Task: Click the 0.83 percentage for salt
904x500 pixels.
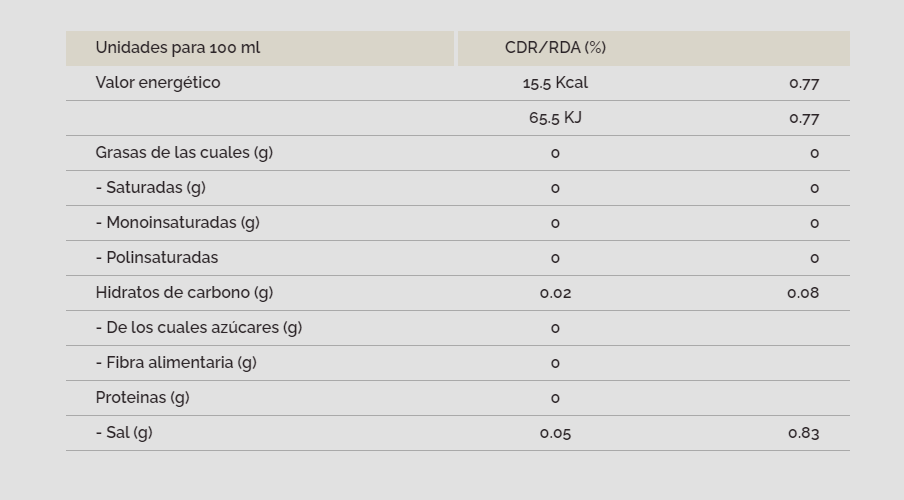Action: click(803, 433)
